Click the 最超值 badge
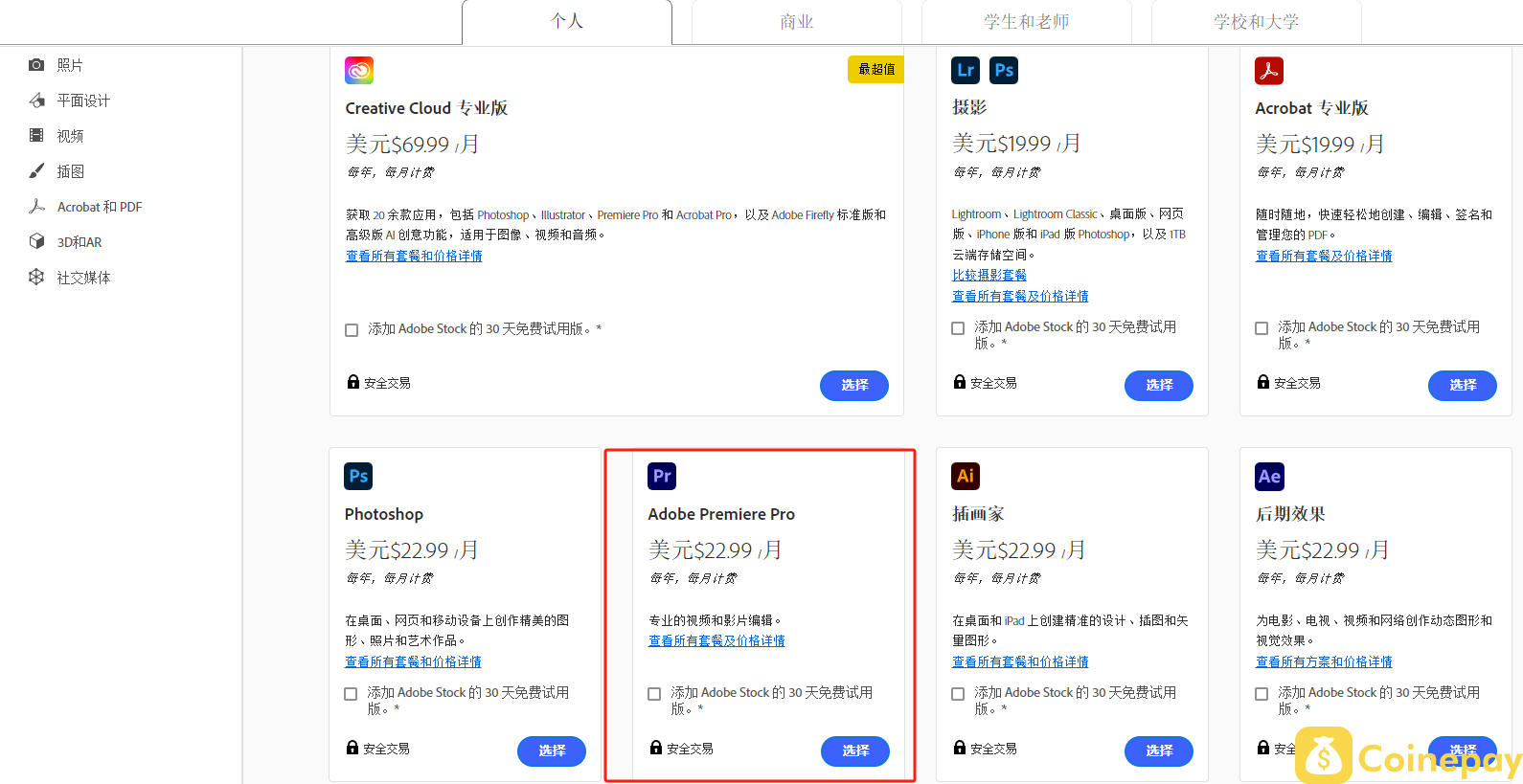This screenshot has height=784, width=1523. [875, 69]
